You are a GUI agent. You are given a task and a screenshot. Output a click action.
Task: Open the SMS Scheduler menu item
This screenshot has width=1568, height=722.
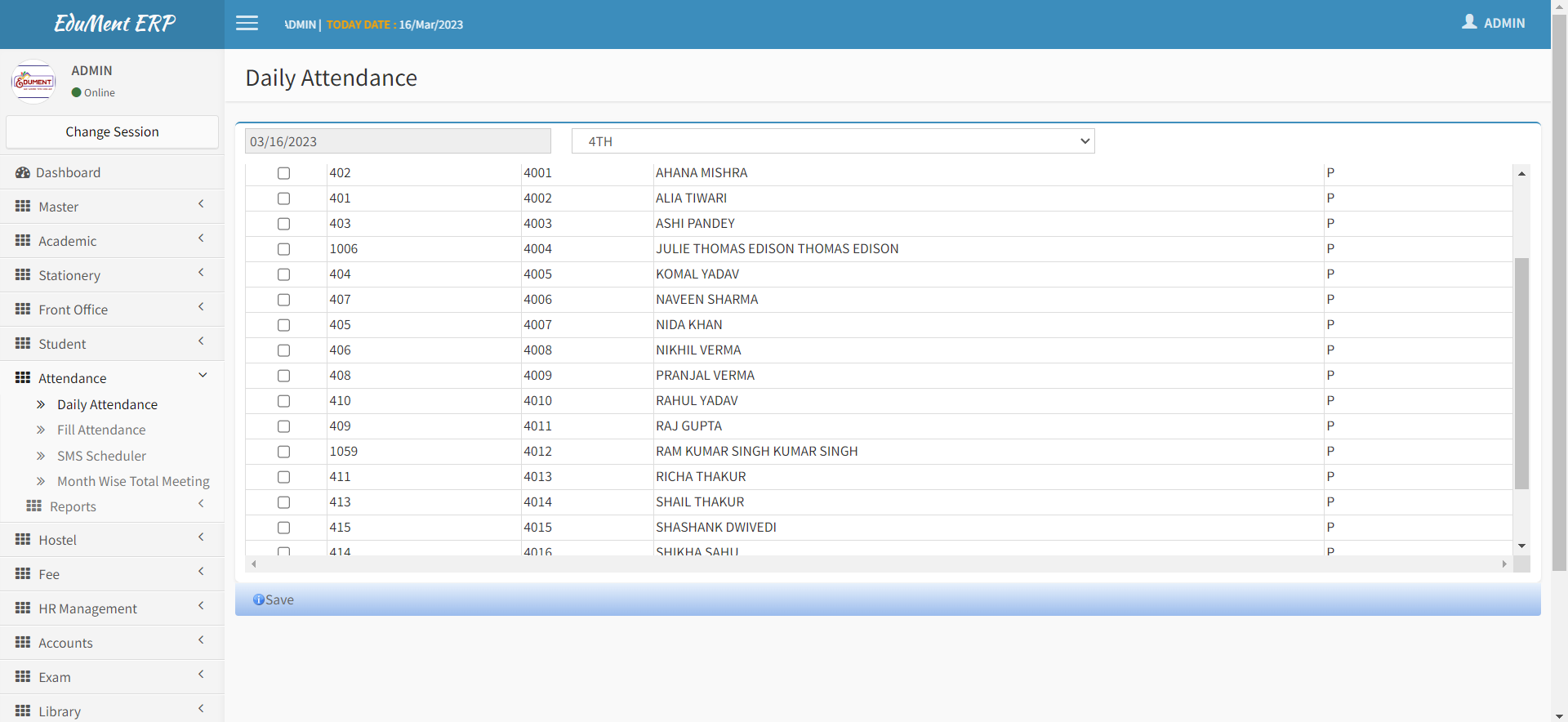coord(101,456)
